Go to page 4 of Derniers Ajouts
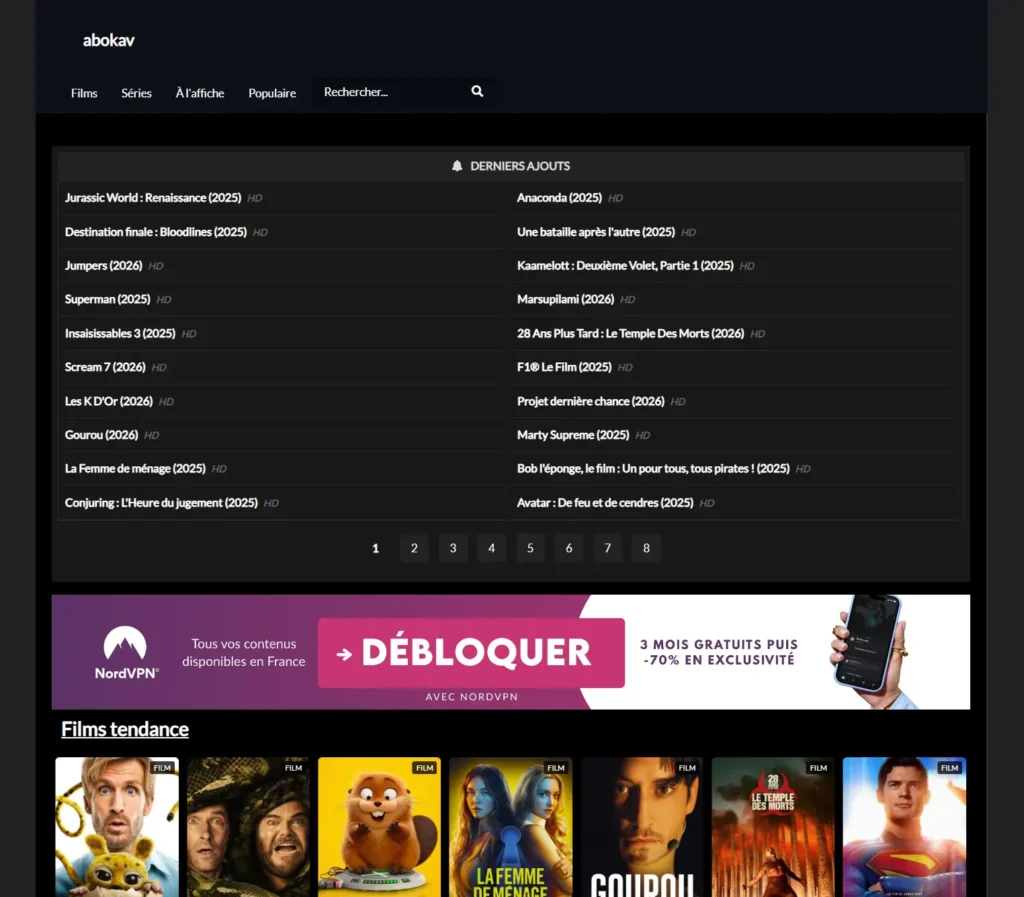This screenshot has width=1024, height=897. [491, 548]
